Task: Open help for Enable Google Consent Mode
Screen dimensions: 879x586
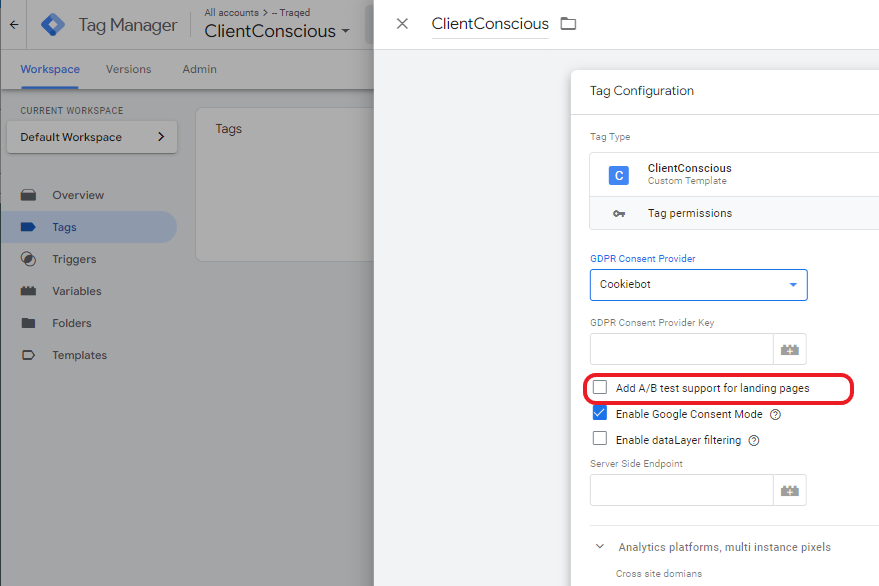Action: pos(775,414)
